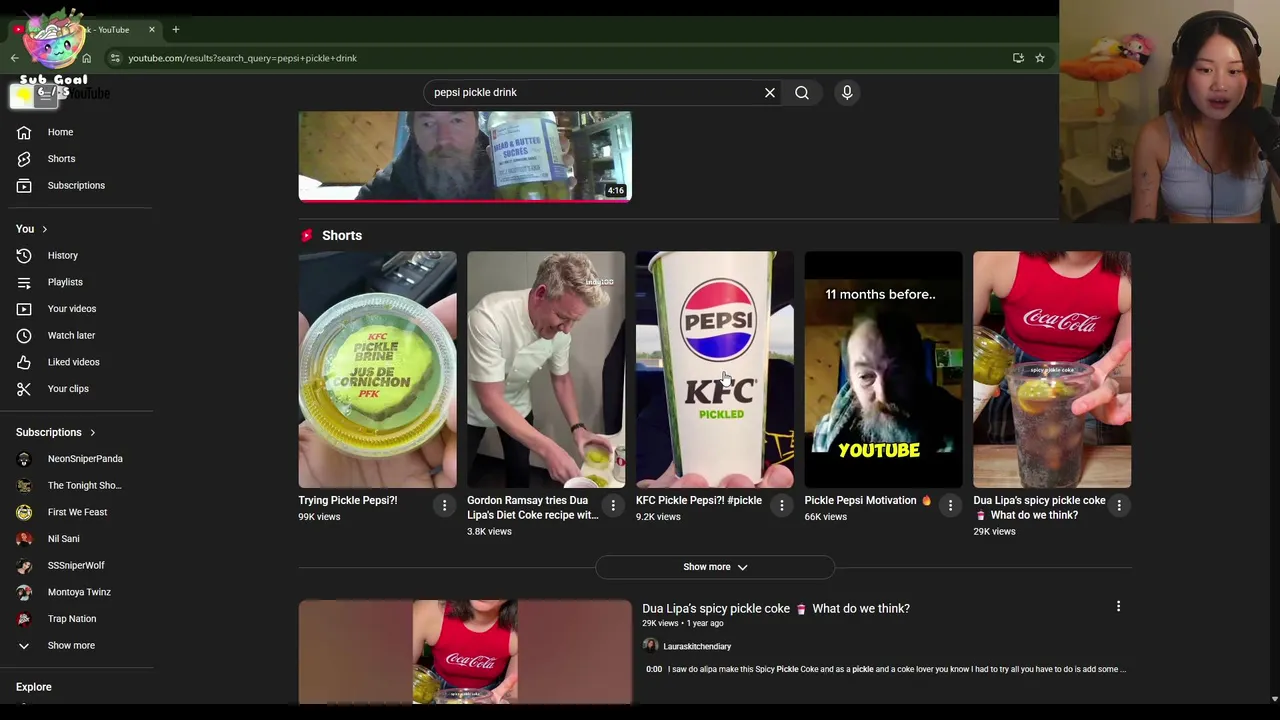Image resolution: width=1280 pixels, height=720 pixels.
Task: Play the Trying Pickle Pepsi short thumbnail
Action: [x=377, y=369]
